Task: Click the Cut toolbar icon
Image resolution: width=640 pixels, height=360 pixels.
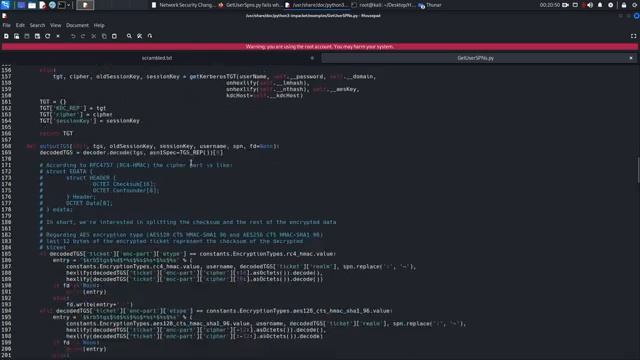Action: pyautogui.click(x=94, y=36)
